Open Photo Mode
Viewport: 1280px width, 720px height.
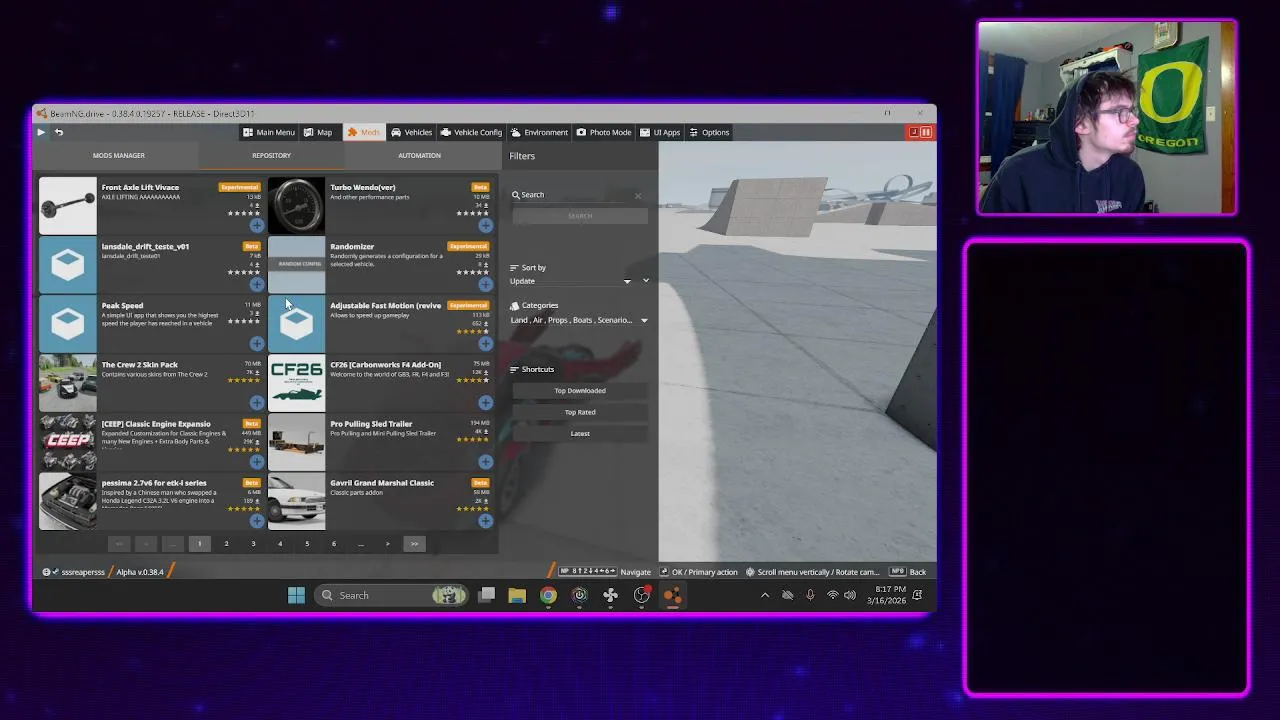click(x=604, y=132)
